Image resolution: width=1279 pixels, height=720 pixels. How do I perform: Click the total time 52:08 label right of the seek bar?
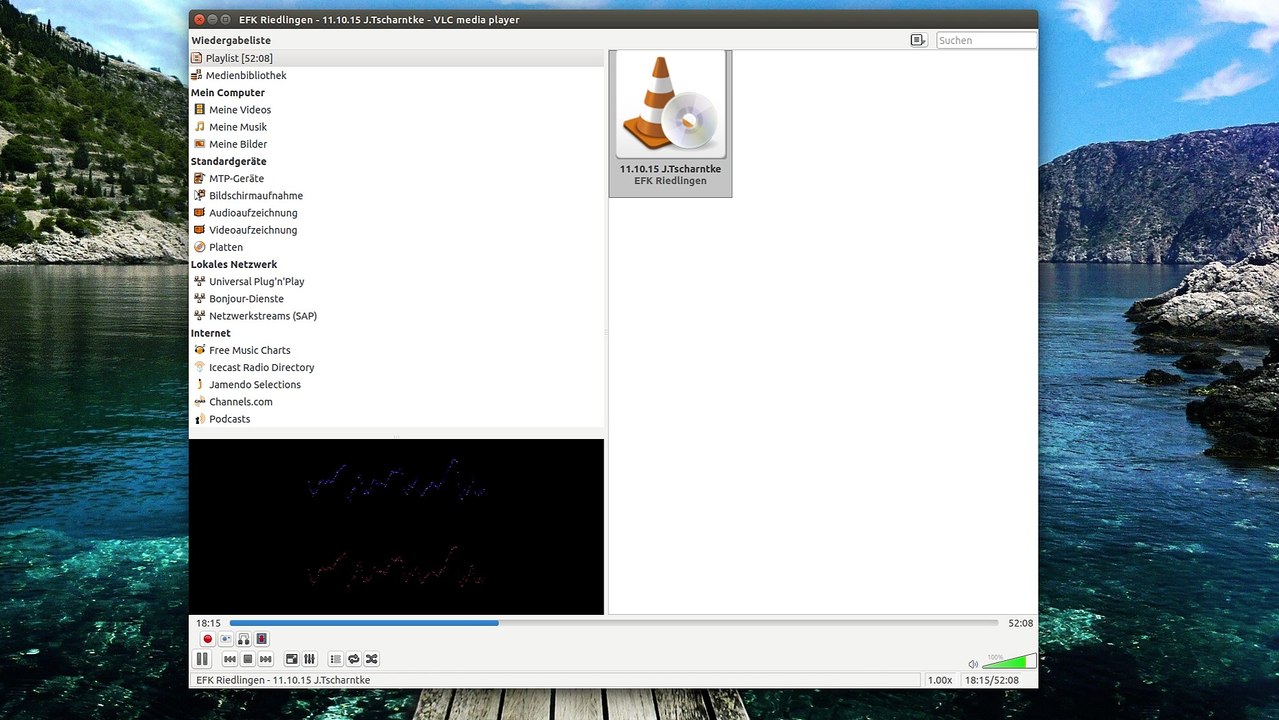pos(1020,623)
